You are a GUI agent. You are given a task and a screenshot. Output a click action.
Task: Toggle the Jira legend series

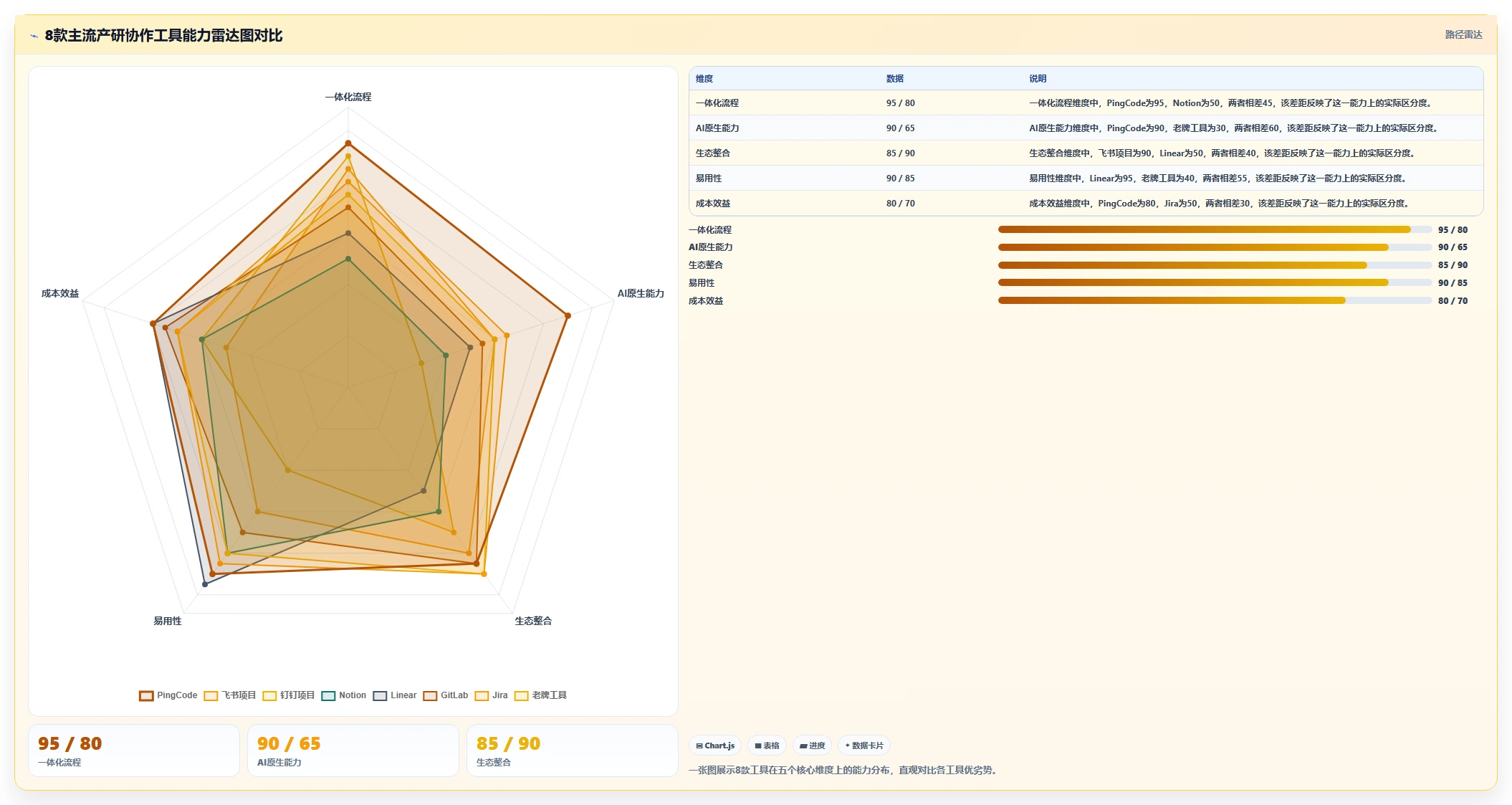click(x=492, y=695)
